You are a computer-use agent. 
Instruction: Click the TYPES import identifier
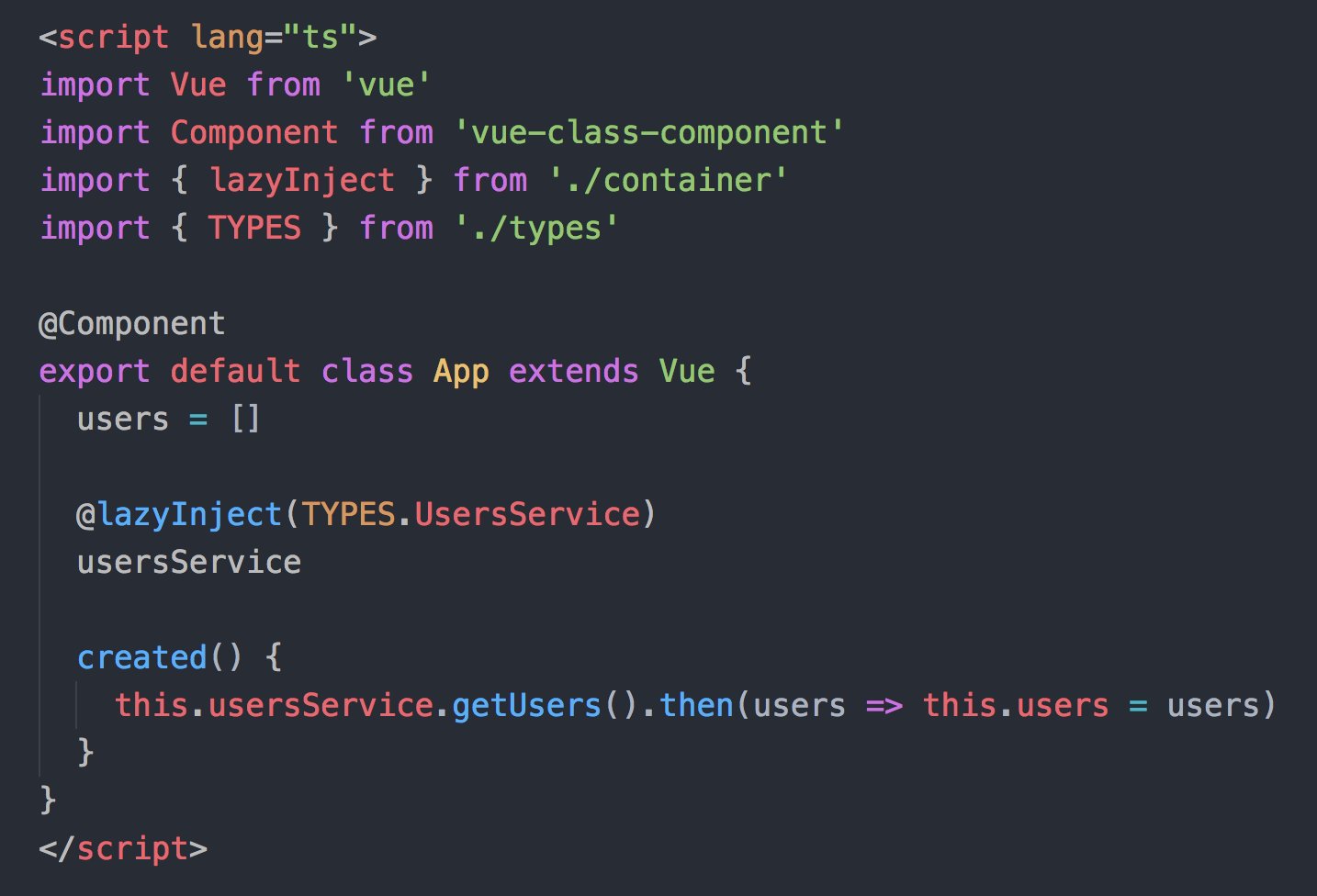click(x=254, y=229)
